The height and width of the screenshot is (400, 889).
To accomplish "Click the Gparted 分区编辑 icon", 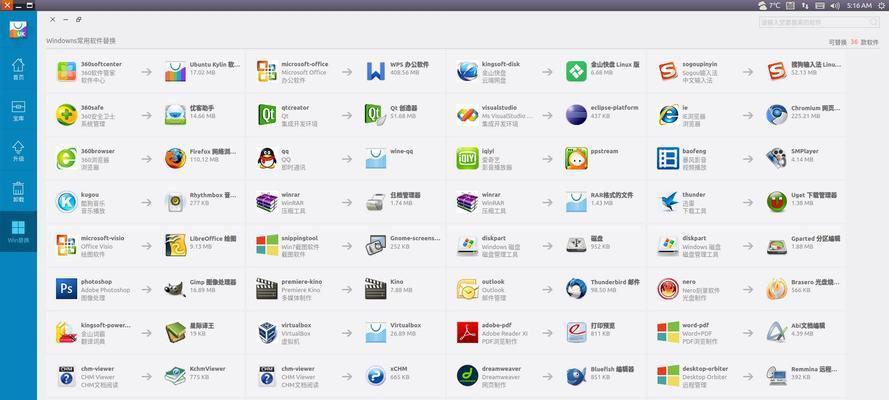I will pyautogui.click(x=777, y=245).
